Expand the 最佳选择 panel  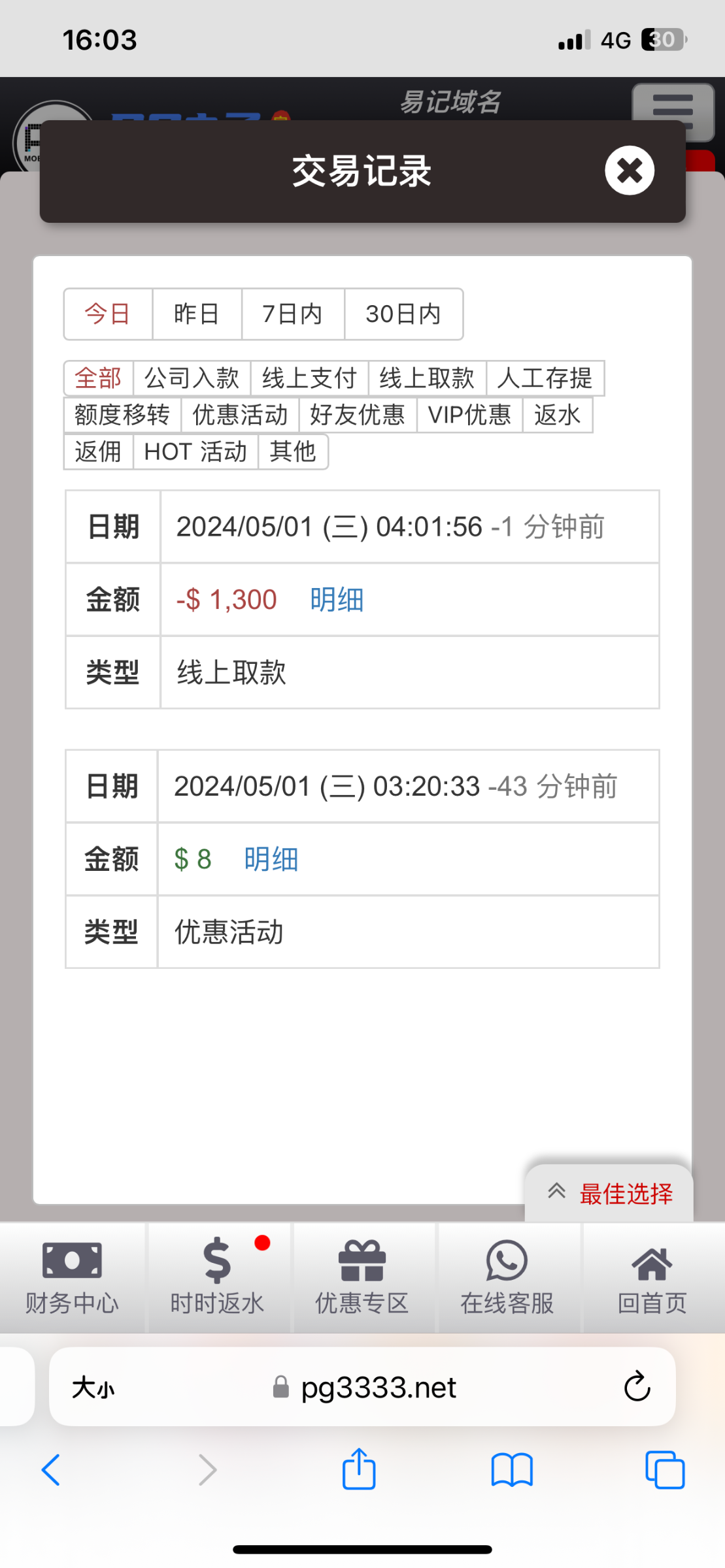[x=609, y=1194]
